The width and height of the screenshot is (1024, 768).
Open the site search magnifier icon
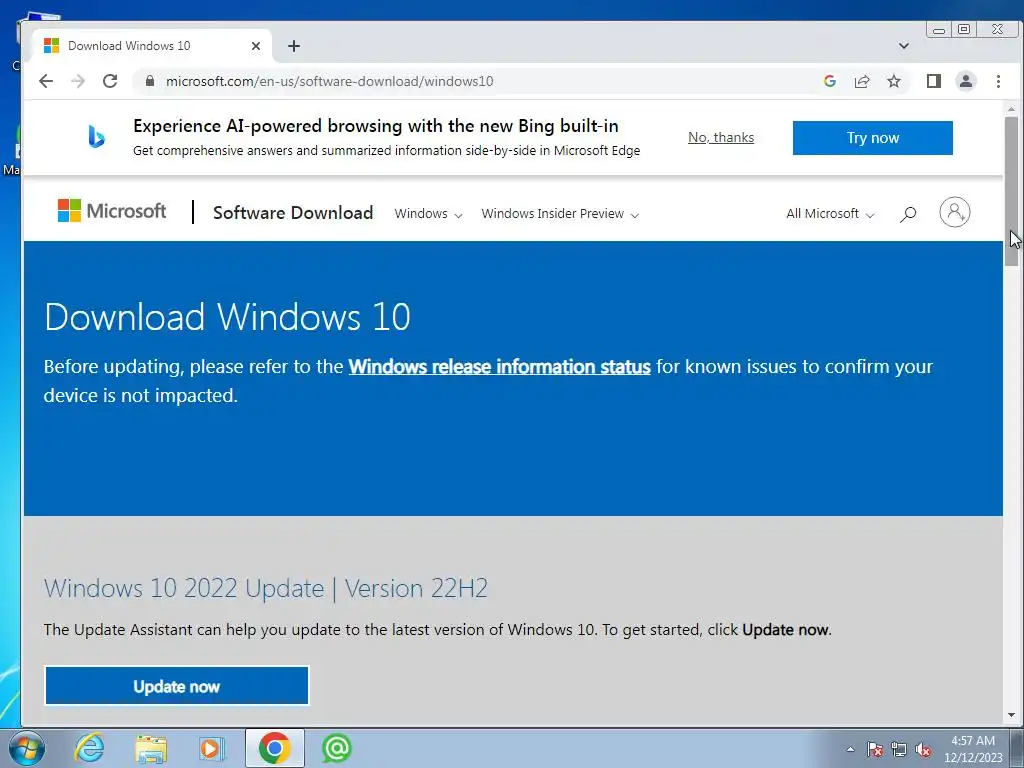(x=908, y=214)
